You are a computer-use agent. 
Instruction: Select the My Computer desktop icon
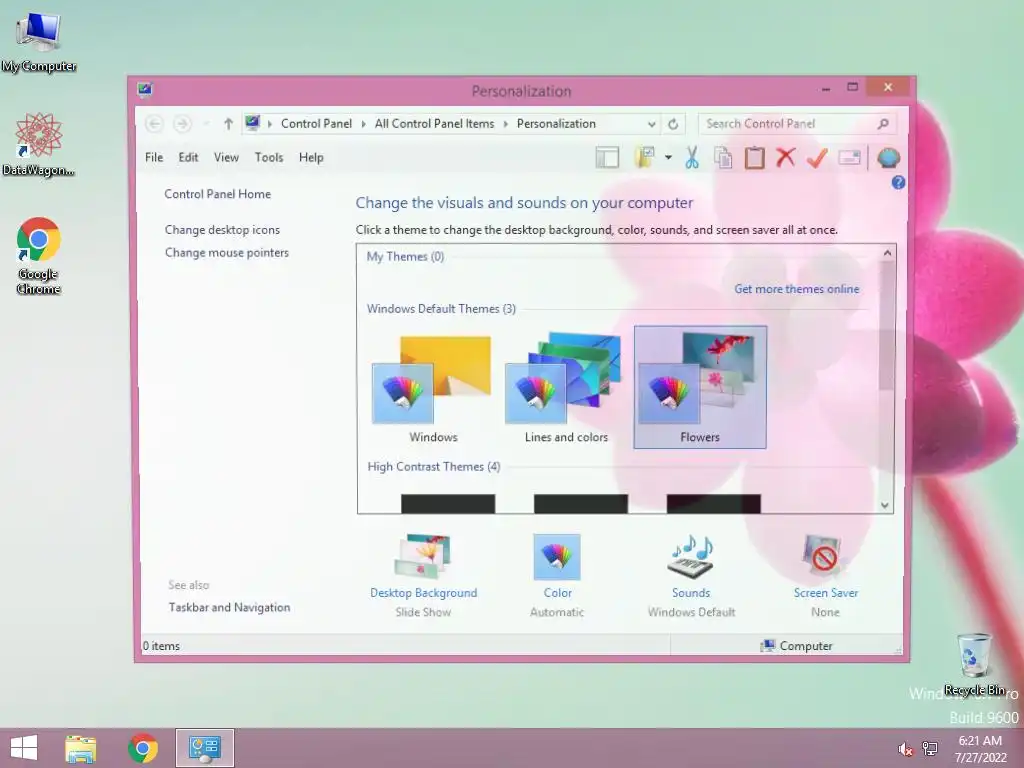pyautogui.click(x=39, y=43)
